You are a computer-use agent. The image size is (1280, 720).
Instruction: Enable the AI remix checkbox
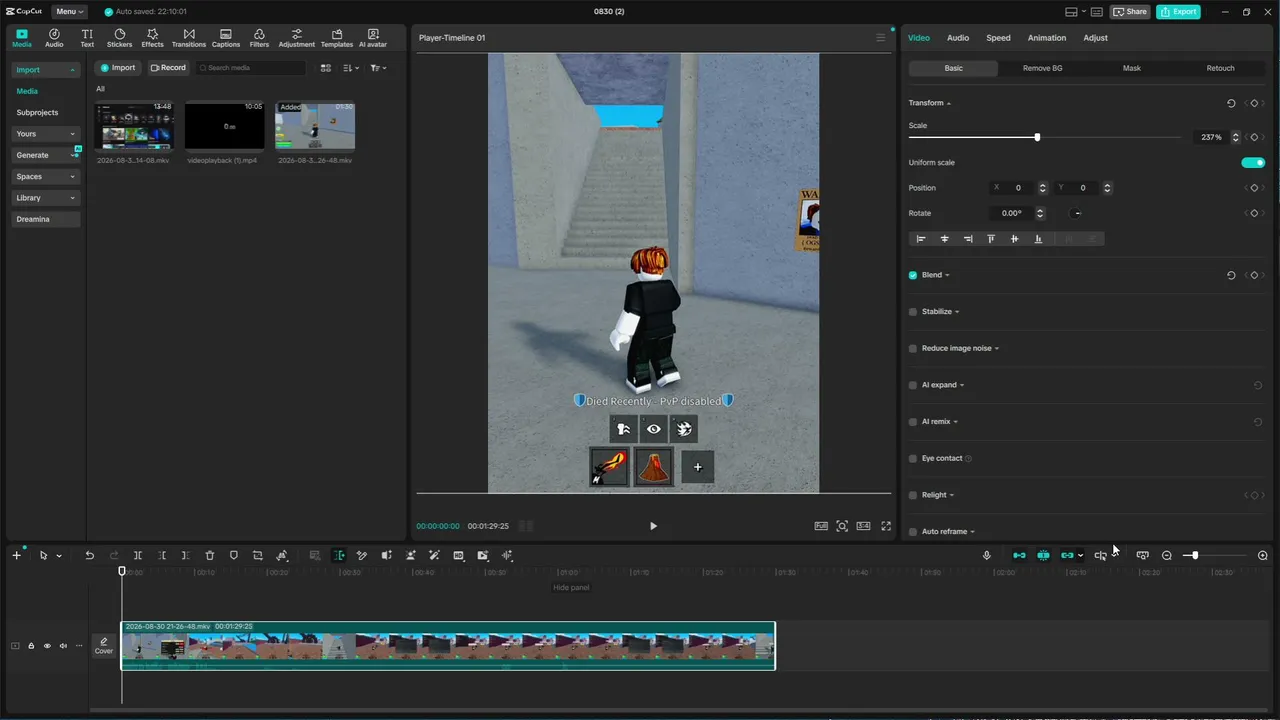913,422
